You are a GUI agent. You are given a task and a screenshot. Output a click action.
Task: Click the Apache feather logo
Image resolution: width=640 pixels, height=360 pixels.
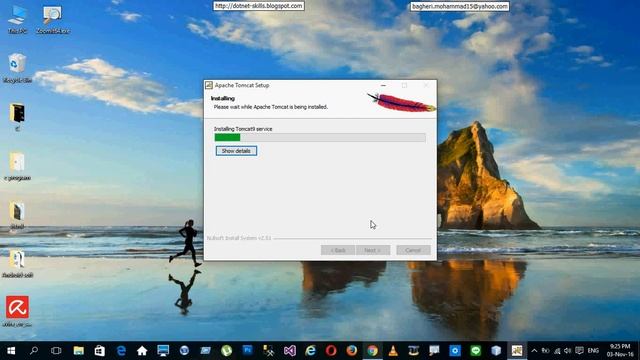[401, 102]
